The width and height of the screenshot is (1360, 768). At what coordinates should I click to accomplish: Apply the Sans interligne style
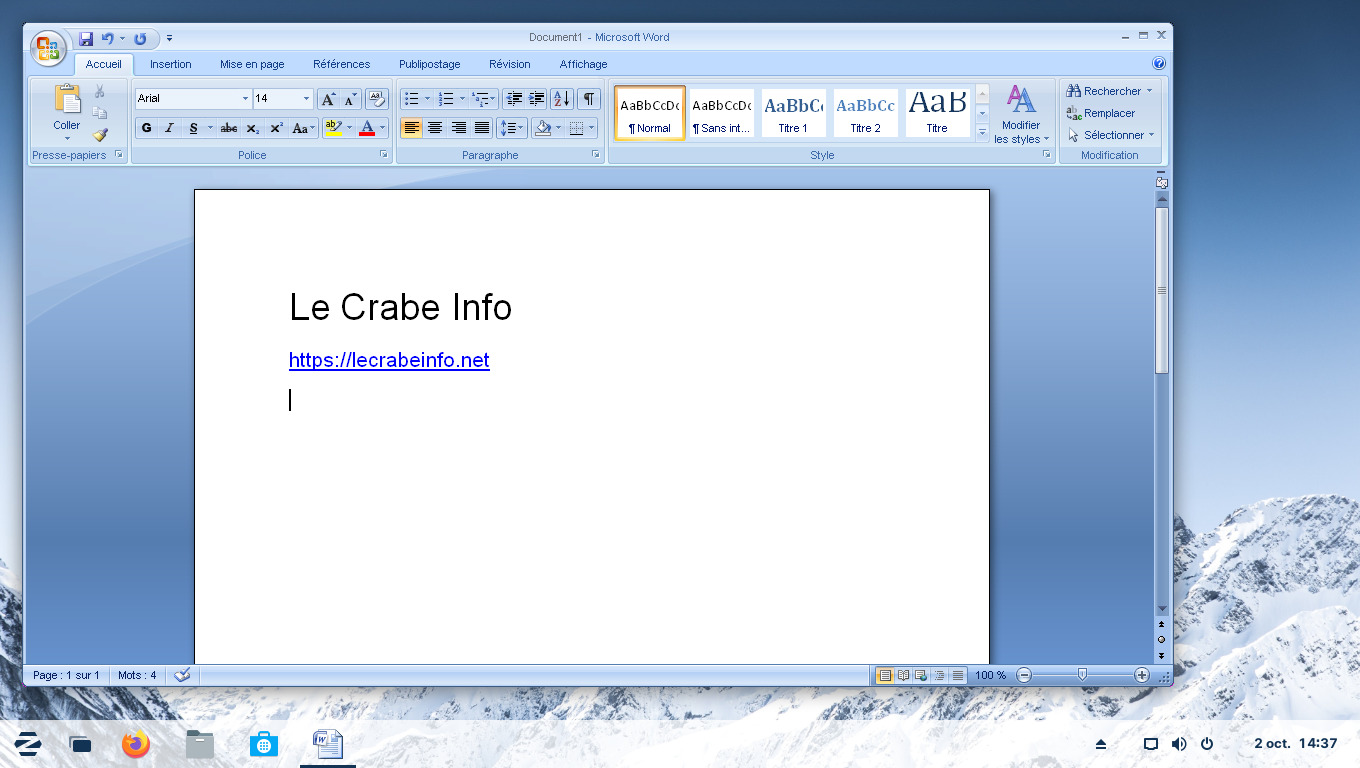click(x=721, y=112)
